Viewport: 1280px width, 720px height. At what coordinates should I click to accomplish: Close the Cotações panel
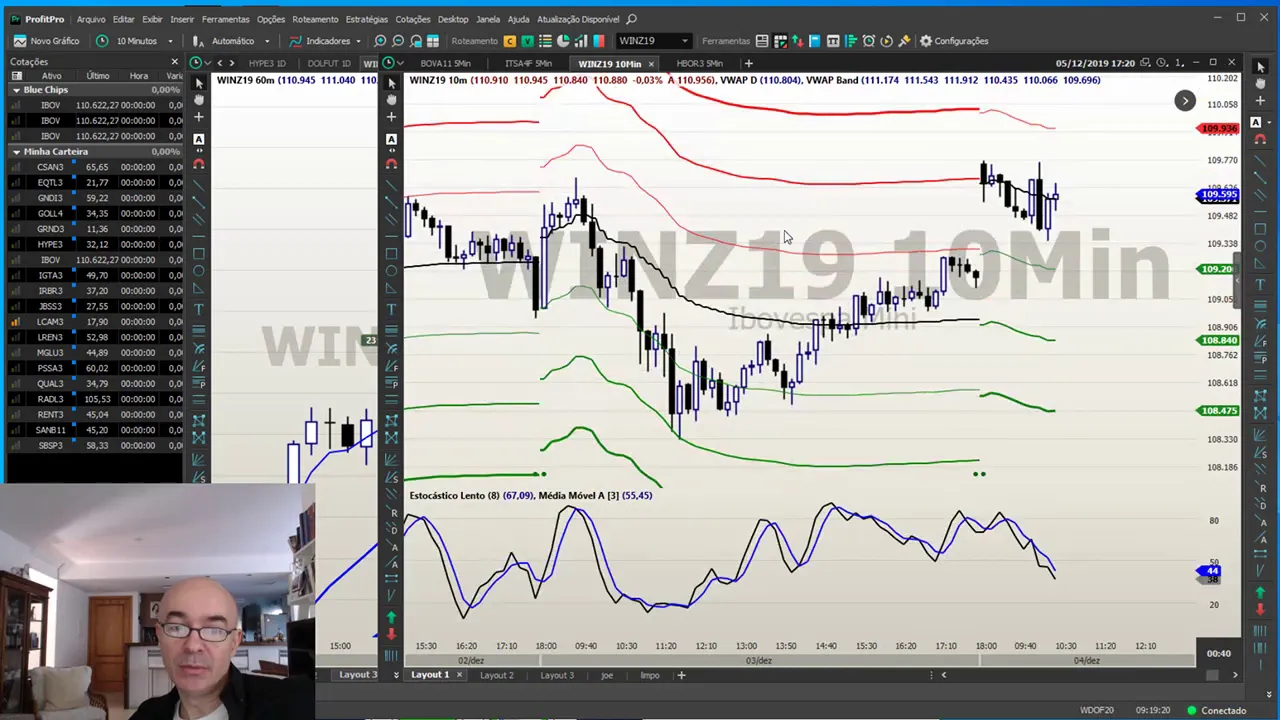point(174,62)
